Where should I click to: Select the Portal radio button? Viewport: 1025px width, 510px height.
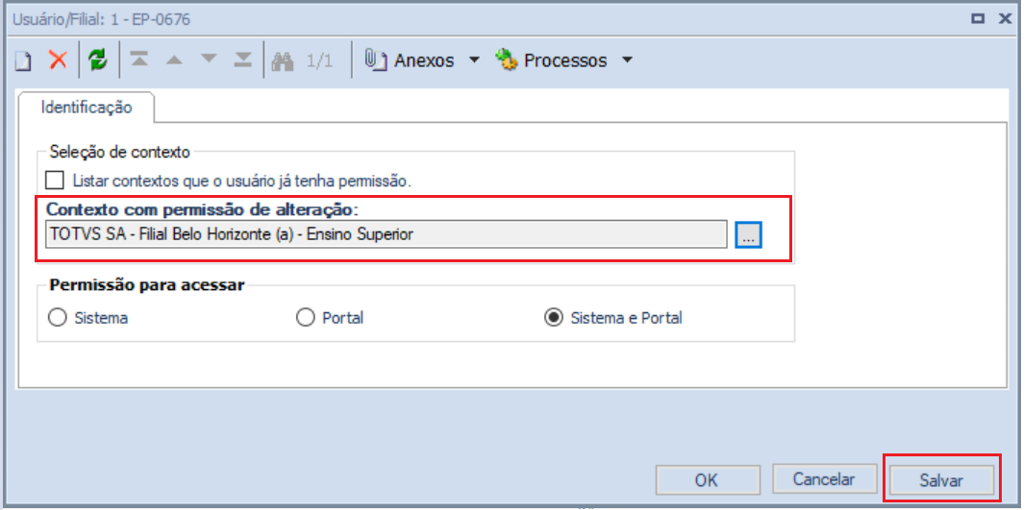305,318
